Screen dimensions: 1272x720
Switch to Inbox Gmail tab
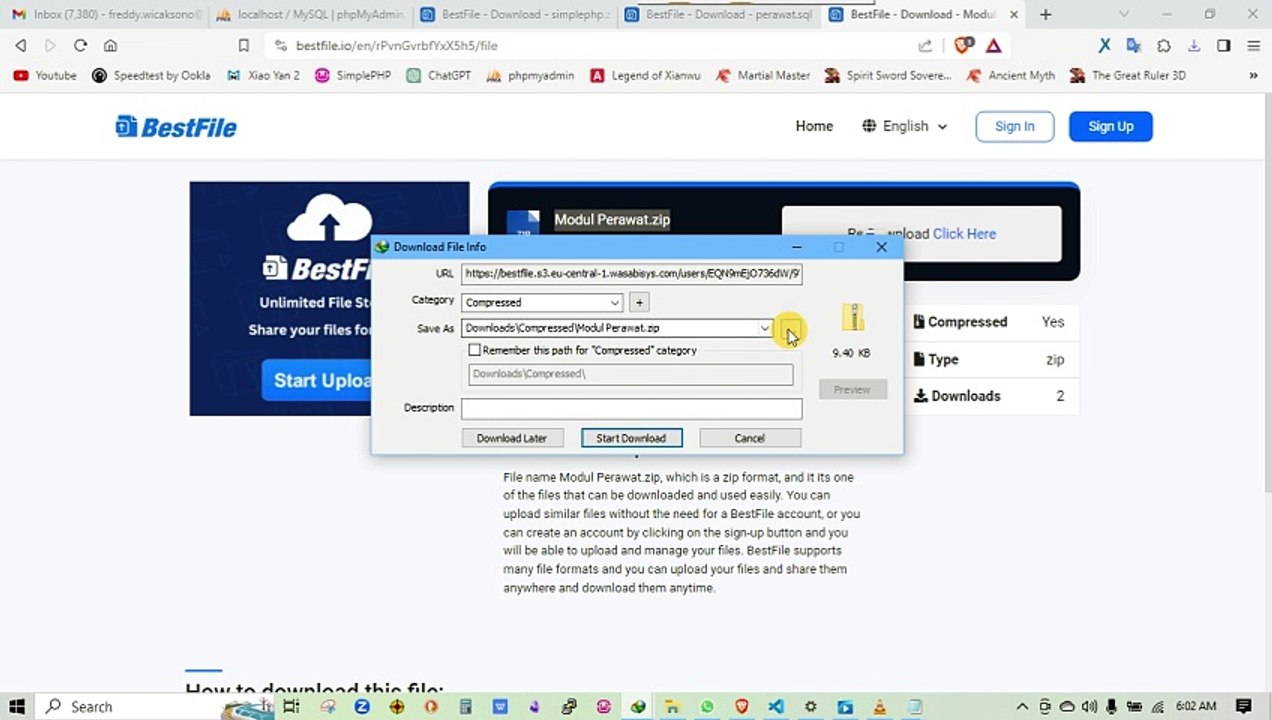click(x=105, y=14)
